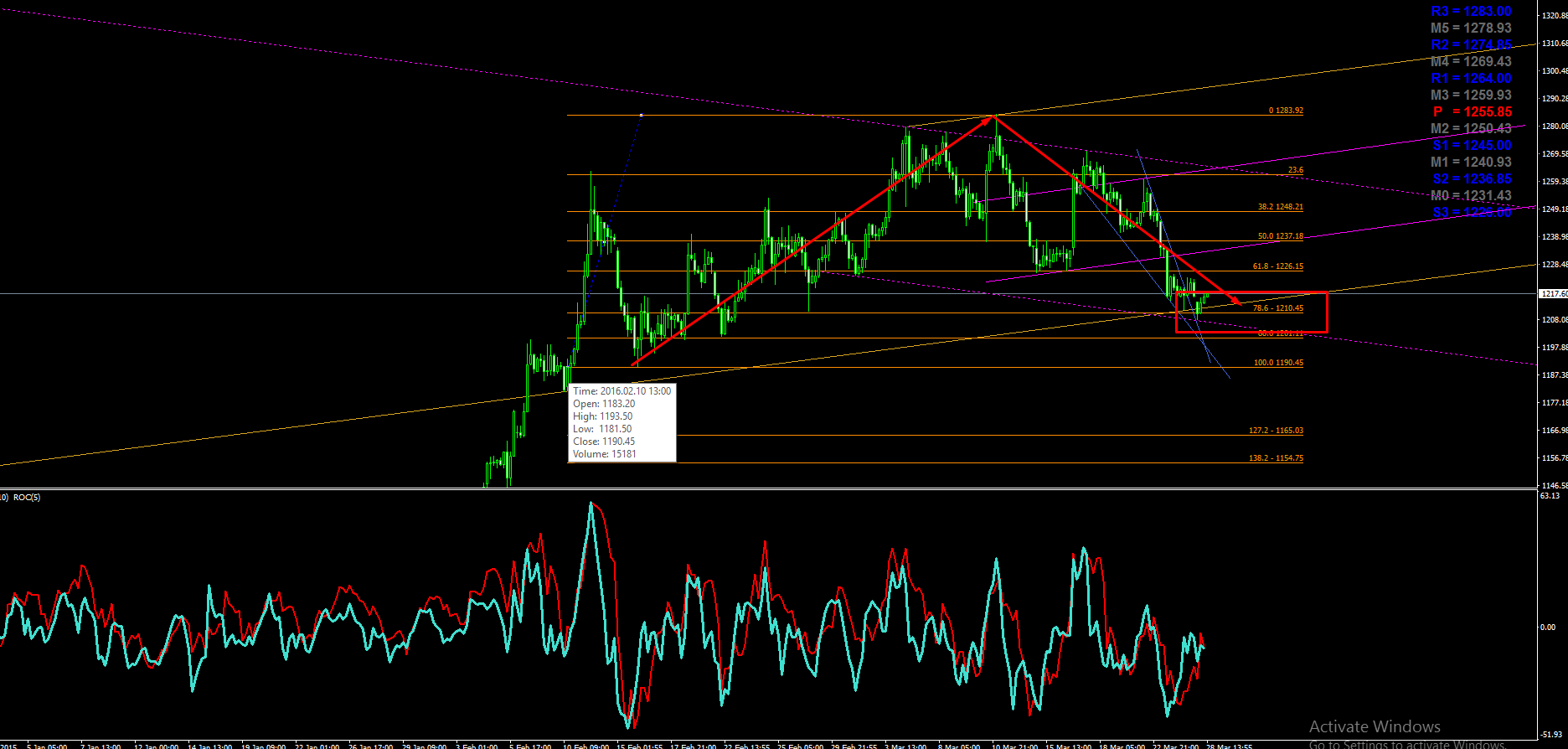The image size is (1568, 749).
Task: Select the tooltip Low: 1181.50 line
Action: pos(602,429)
